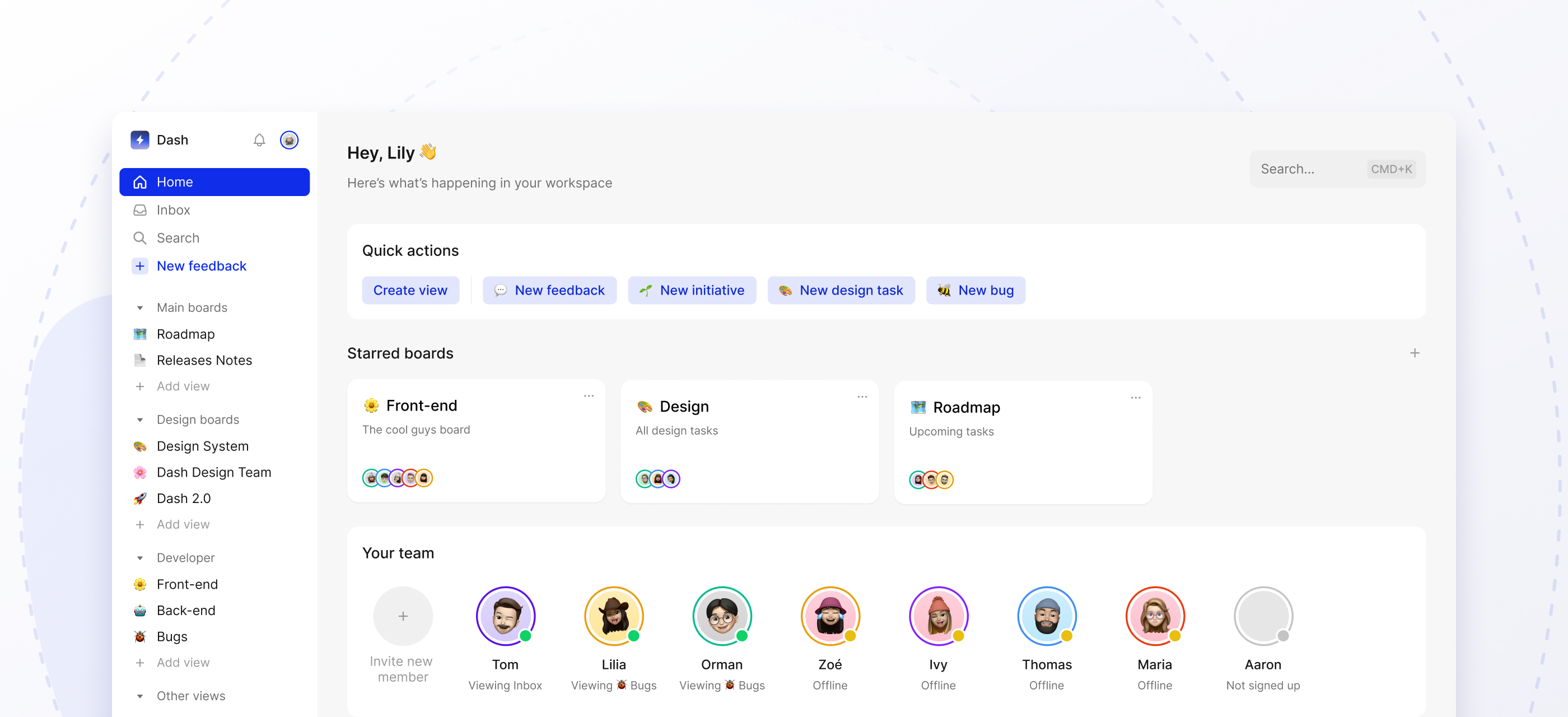Click 'Not signed up' status under Aaron

click(x=1263, y=685)
